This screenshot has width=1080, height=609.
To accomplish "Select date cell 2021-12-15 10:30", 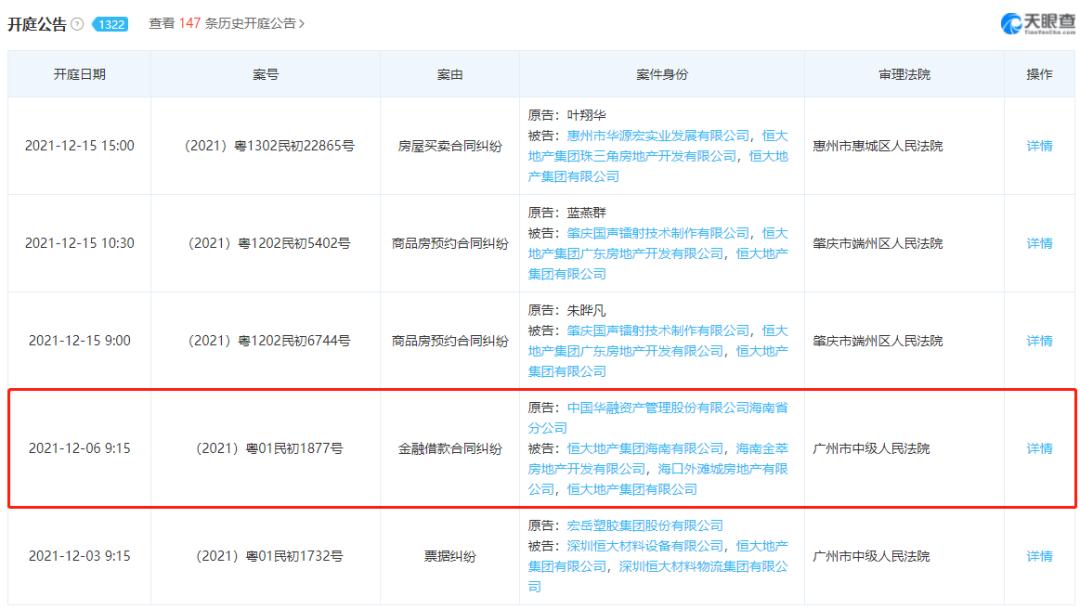I will tap(79, 243).
